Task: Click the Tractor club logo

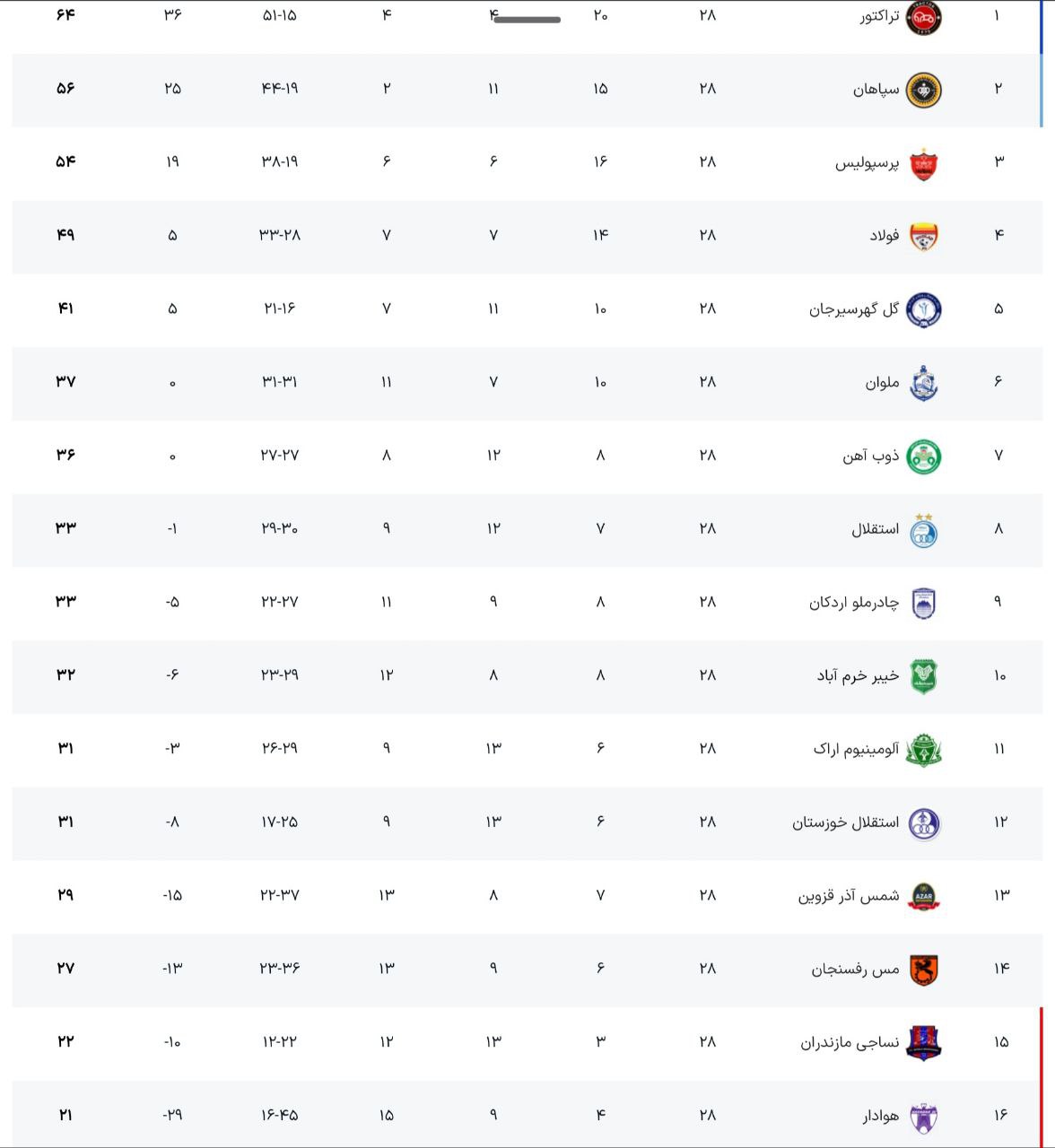Action: coord(923,17)
